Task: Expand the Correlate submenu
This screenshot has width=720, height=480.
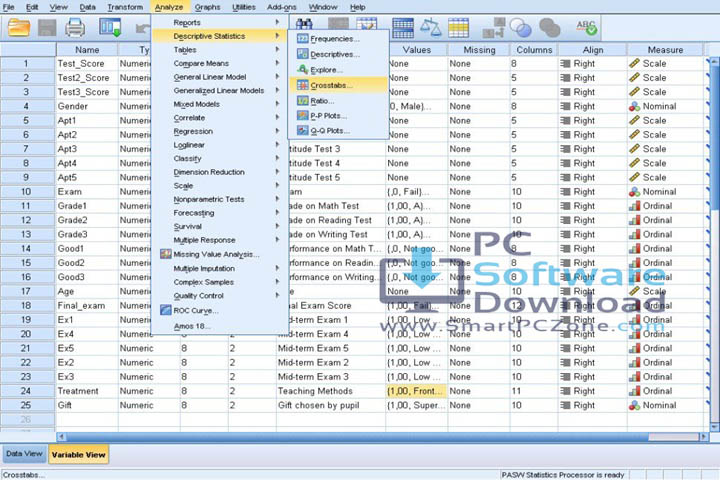Action: tap(219, 118)
